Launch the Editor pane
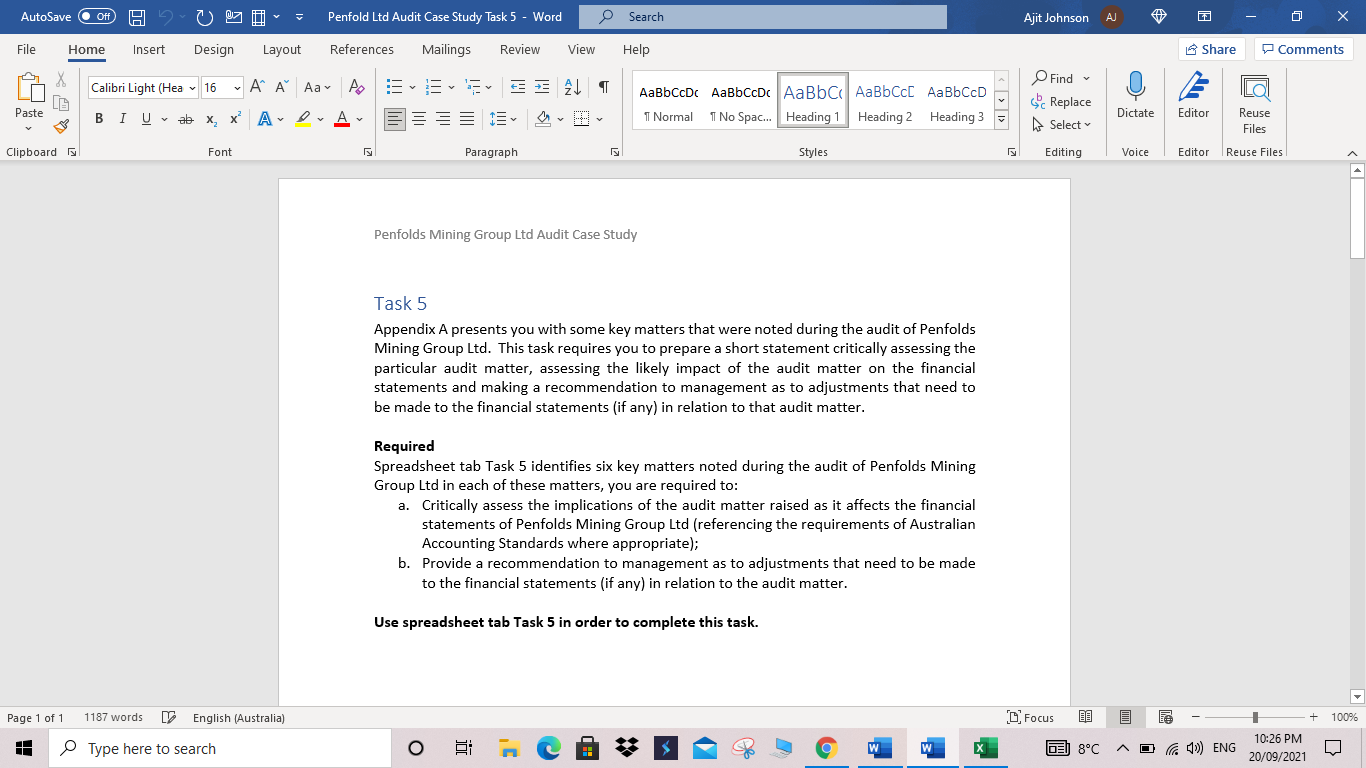The width and height of the screenshot is (1366, 768). tap(1193, 98)
